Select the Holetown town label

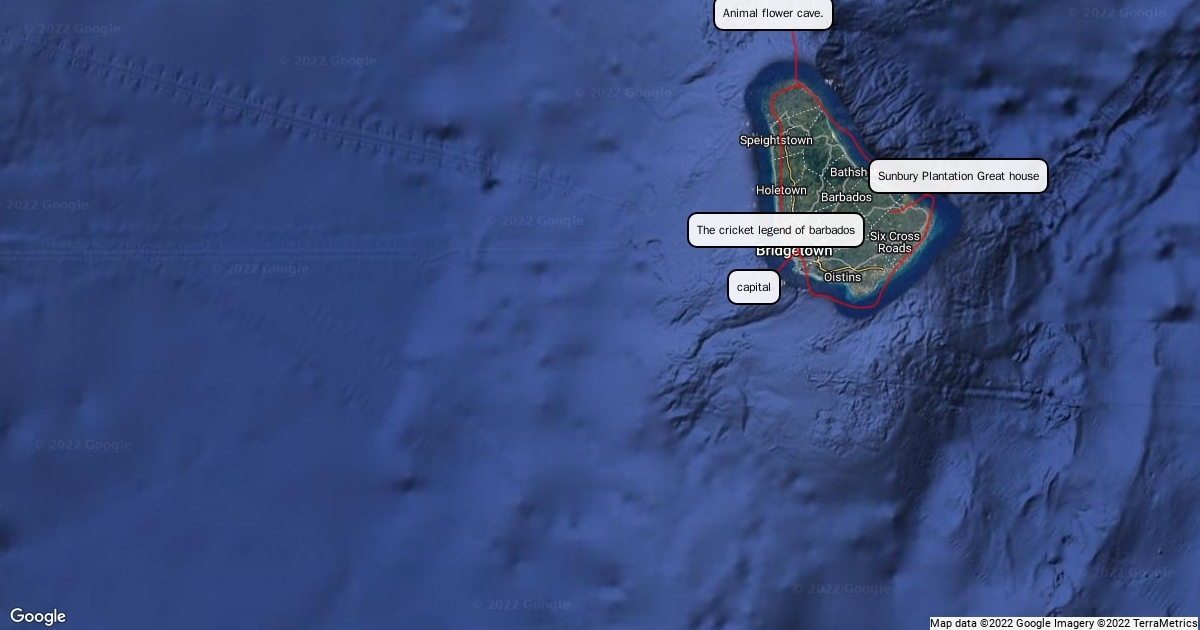[x=781, y=190]
